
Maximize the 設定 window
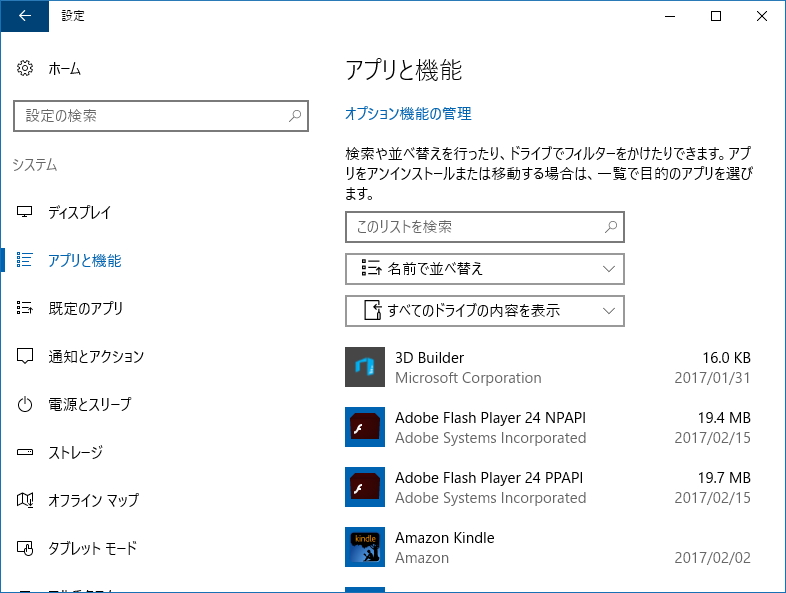[716, 16]
